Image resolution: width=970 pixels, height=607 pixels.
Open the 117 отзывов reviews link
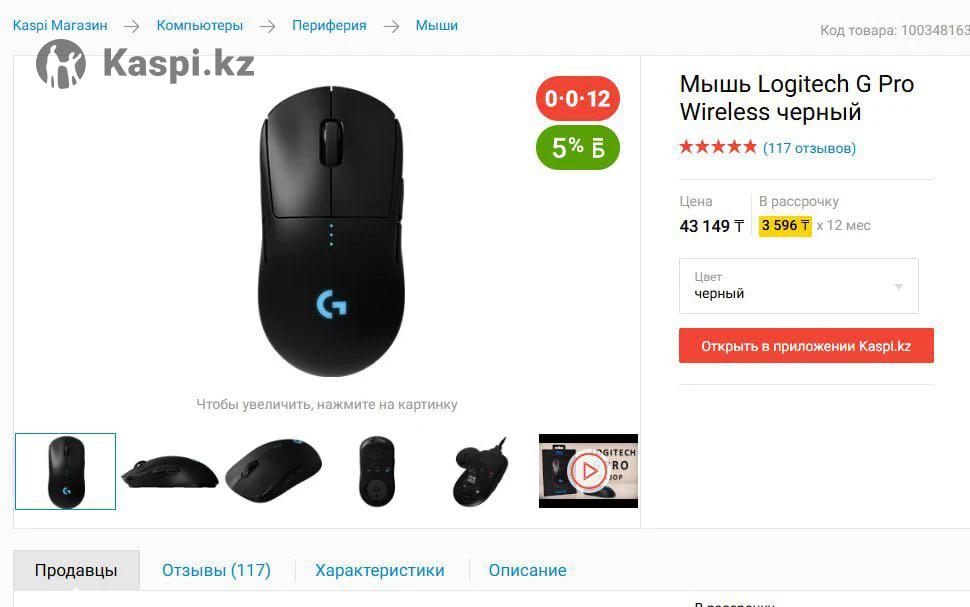[x=809, y=148]
